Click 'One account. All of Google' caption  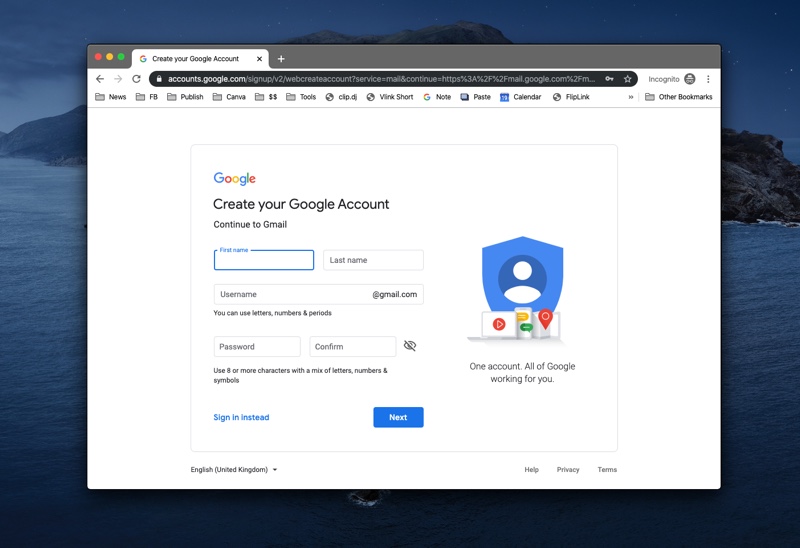522,366
